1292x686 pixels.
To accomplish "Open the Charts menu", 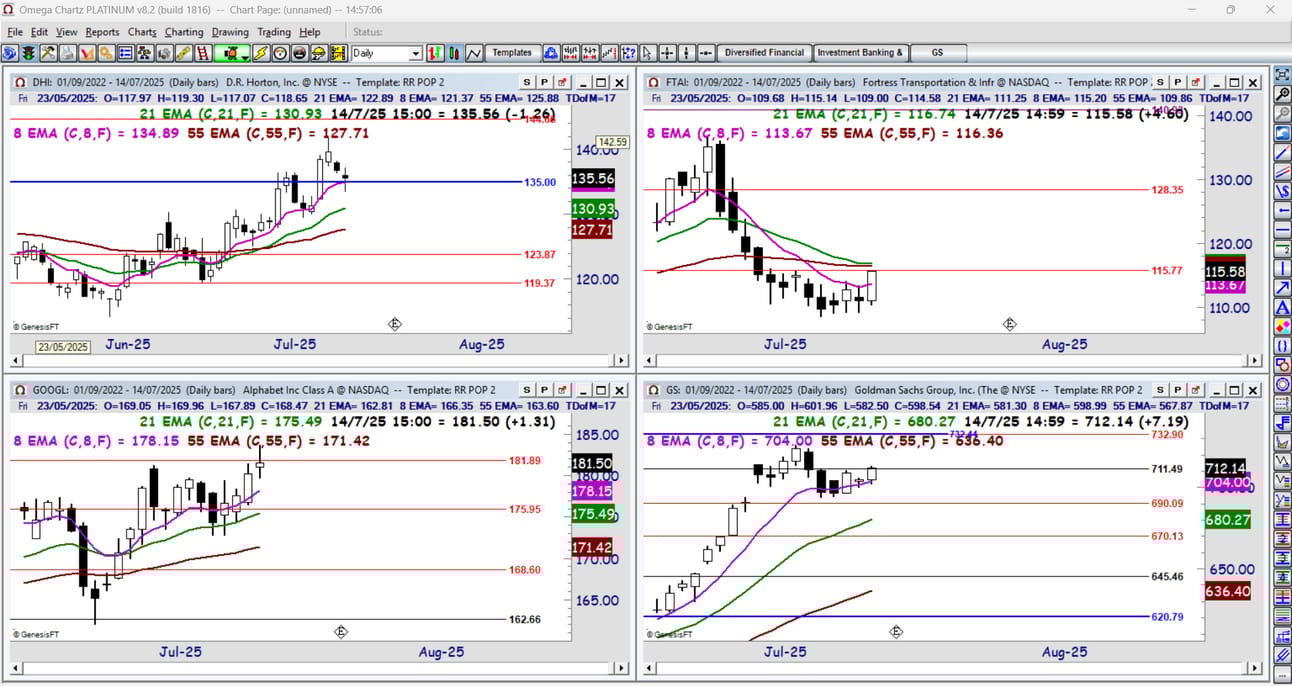I will [x=142, y=32].
